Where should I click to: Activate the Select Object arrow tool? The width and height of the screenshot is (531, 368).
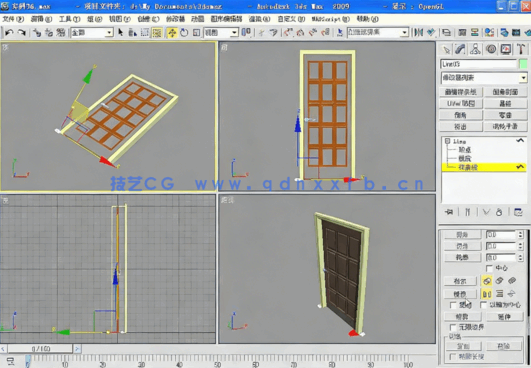(120, 33)
